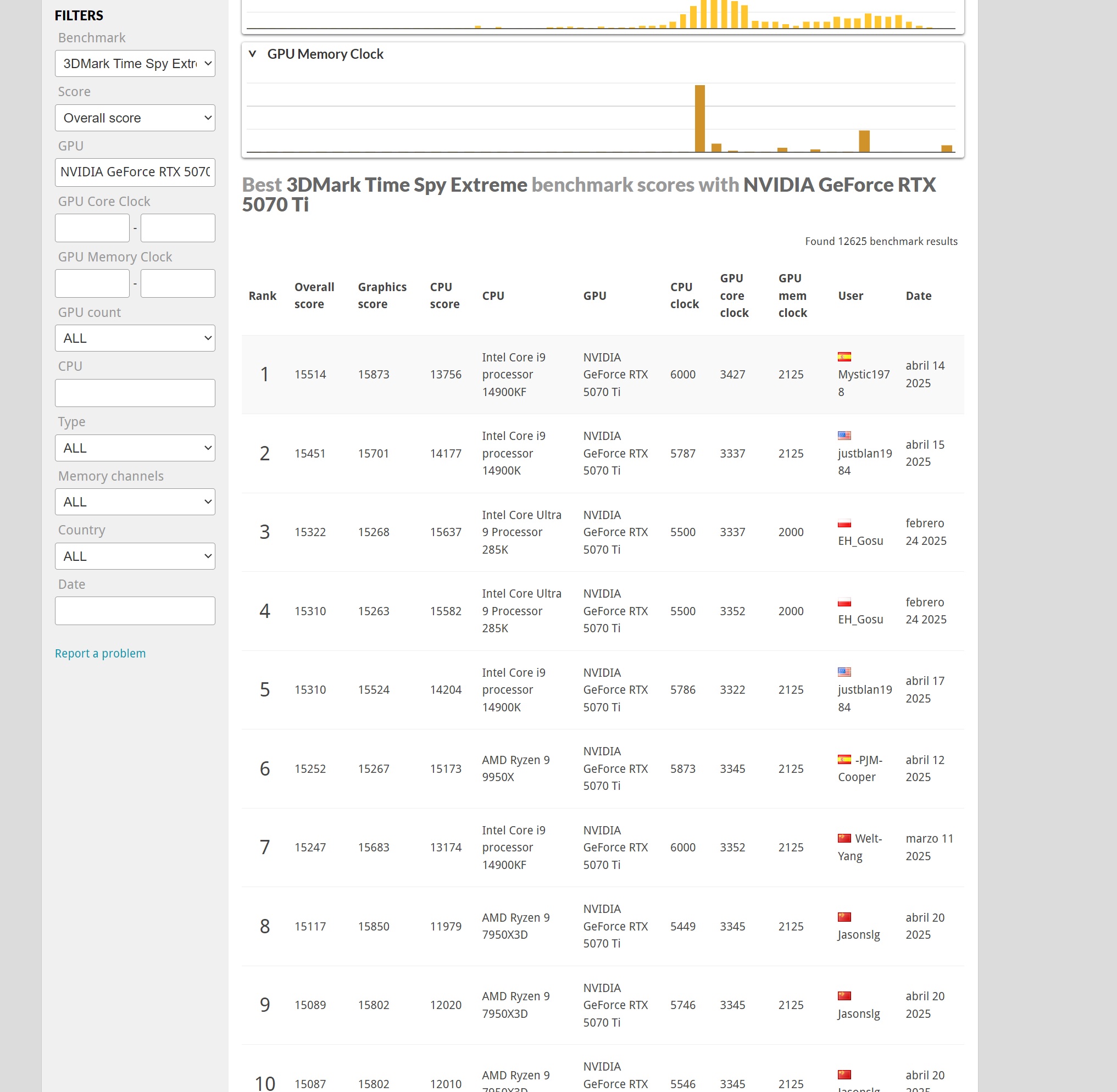Click the Spain flag next to Mystic1978
1117x1092 pixels.
pyautogui.click(x=844, y=356)
